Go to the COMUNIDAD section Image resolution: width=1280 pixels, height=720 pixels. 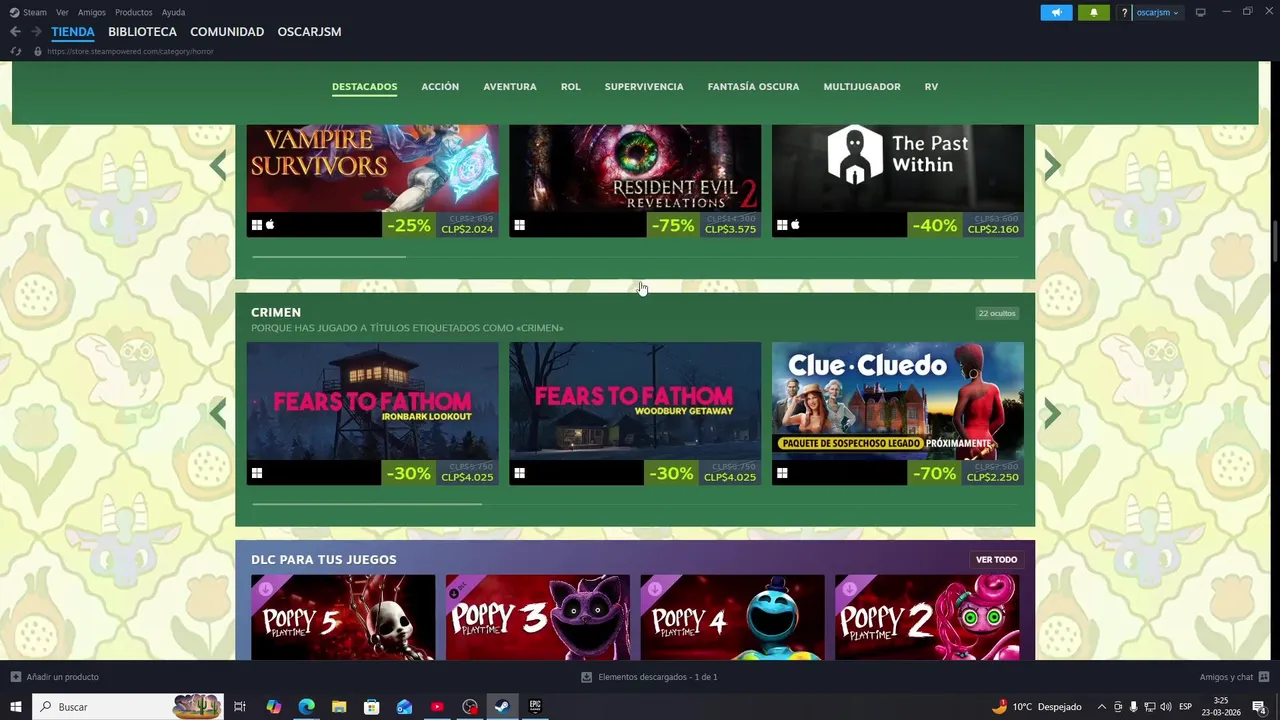(227, 32)
